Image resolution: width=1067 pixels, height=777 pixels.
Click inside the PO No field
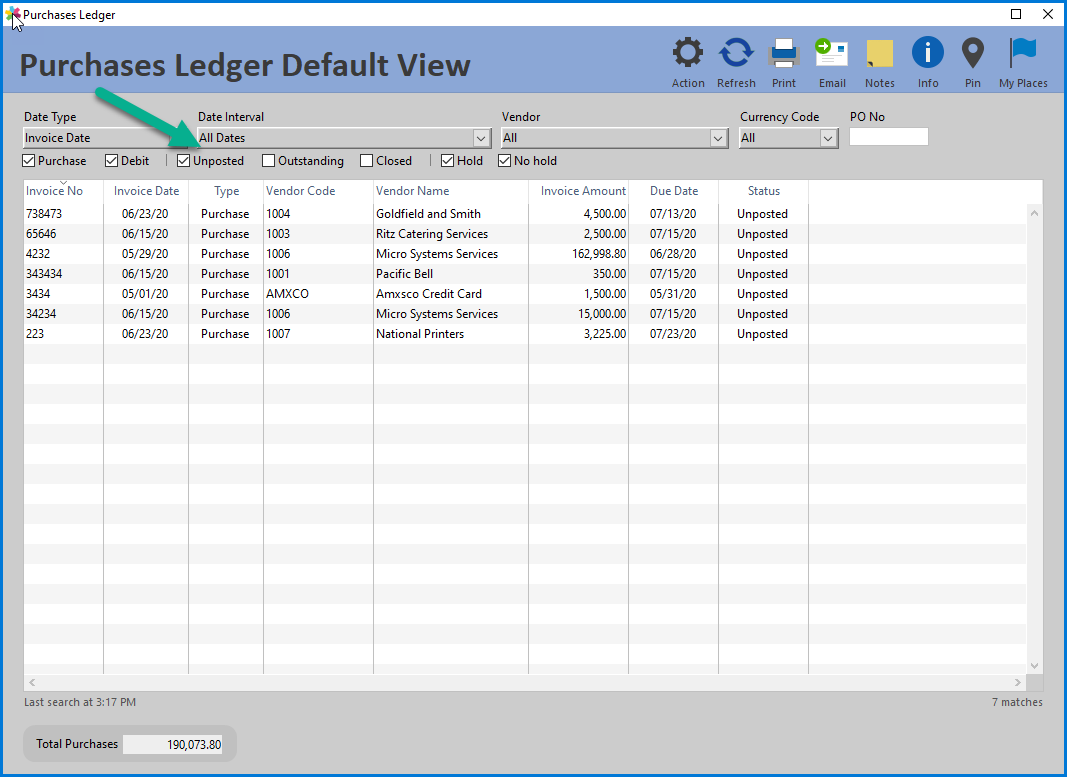click(x=888, y=137)
